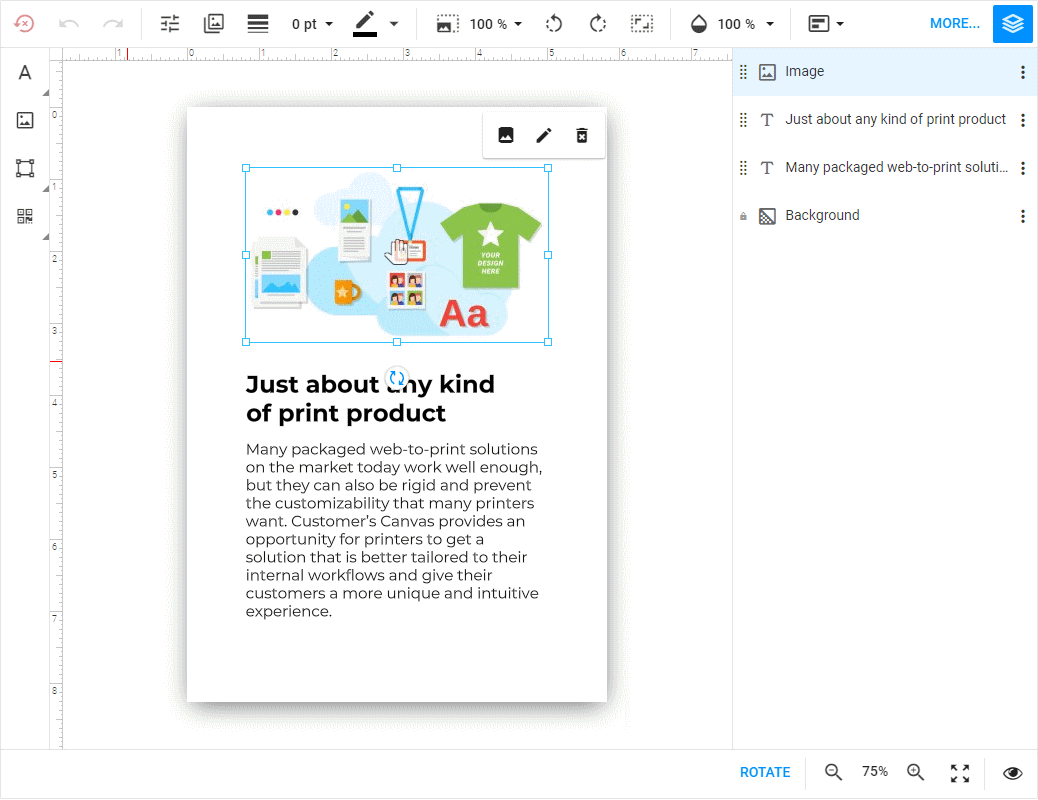
Task: Open options menu for 'Many packaged' layer
Action: [x=1023, y=168]
